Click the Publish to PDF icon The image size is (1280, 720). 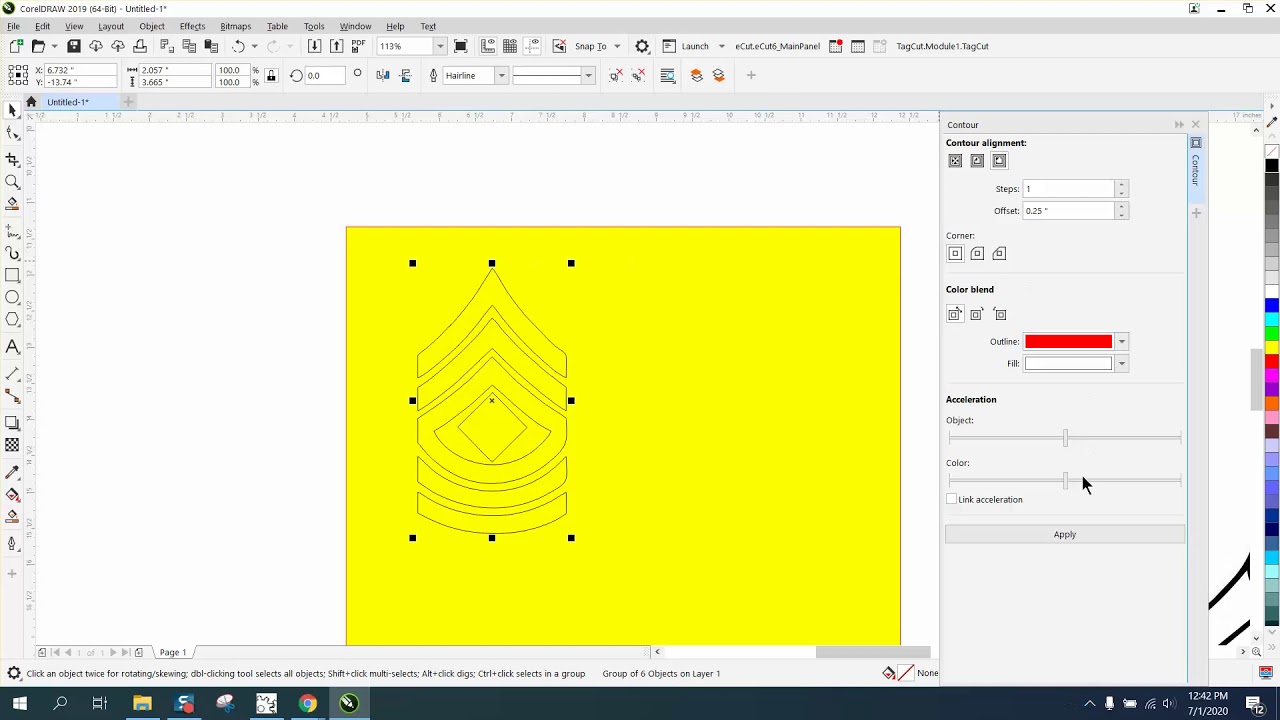[x=358, y=46]
